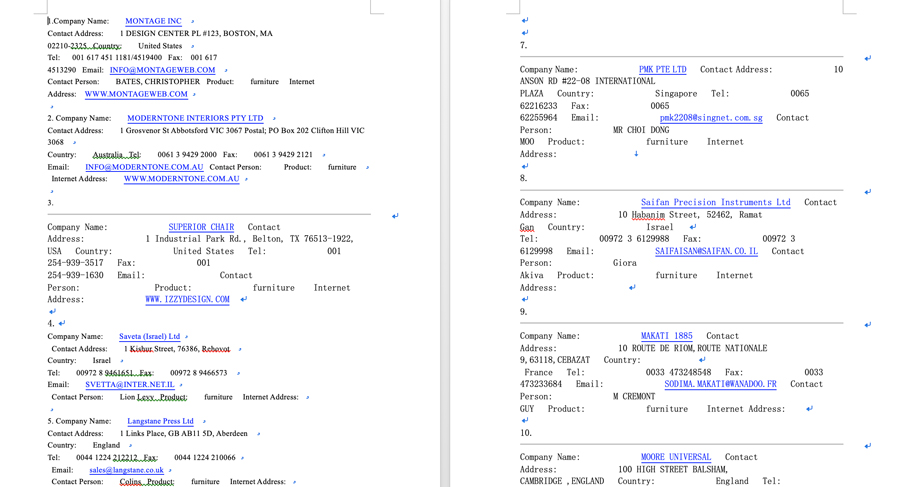
Task: Click the phone number "0033 473248548"
Action: [678, 373]
